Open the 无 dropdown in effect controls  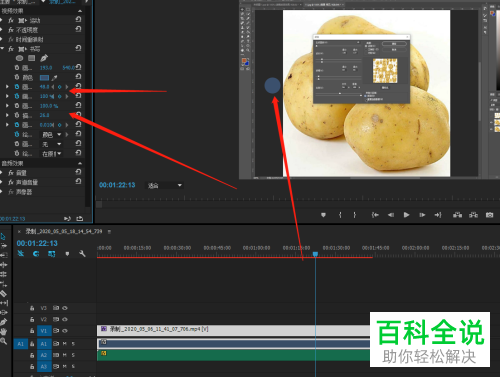coord(52,144)
